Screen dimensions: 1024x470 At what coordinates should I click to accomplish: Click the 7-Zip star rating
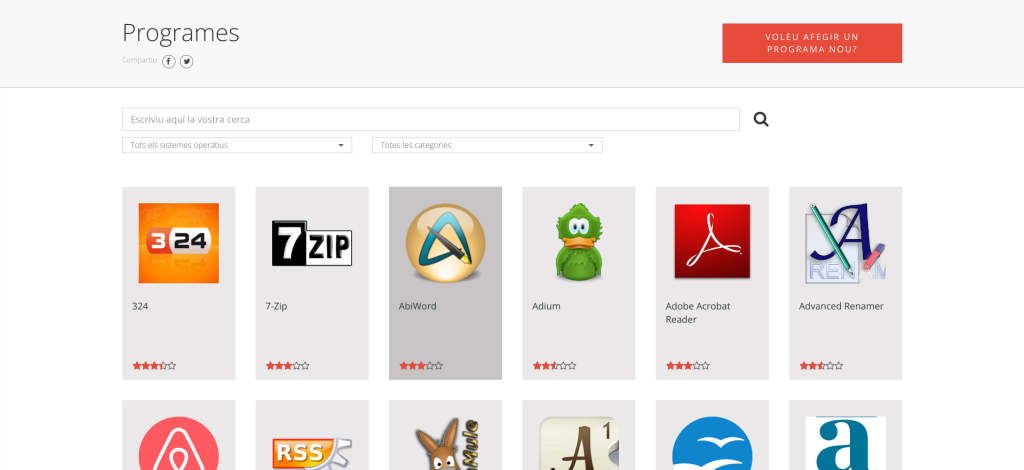click(x=288, y=366)
